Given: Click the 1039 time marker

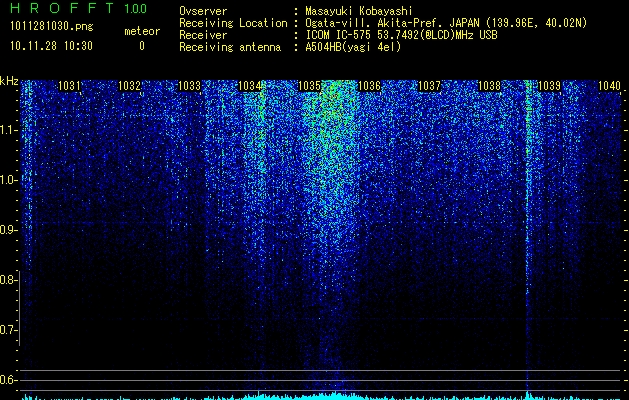Looking at the screenshot, I should [x=549, y=85].
